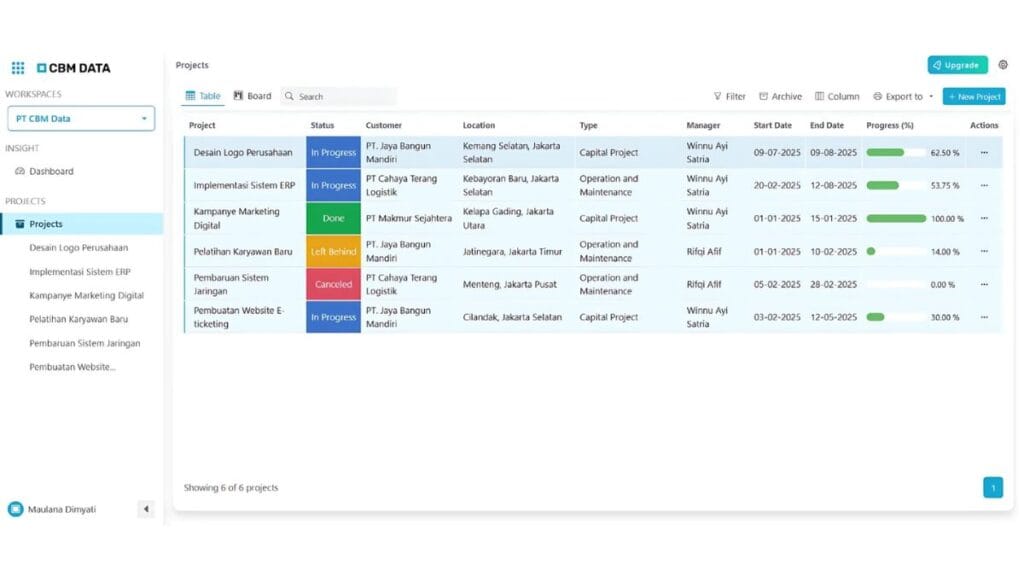The width and height of the screenshot is (1024, 576).
Task: Open the Archive view
Action: [780, 96]
